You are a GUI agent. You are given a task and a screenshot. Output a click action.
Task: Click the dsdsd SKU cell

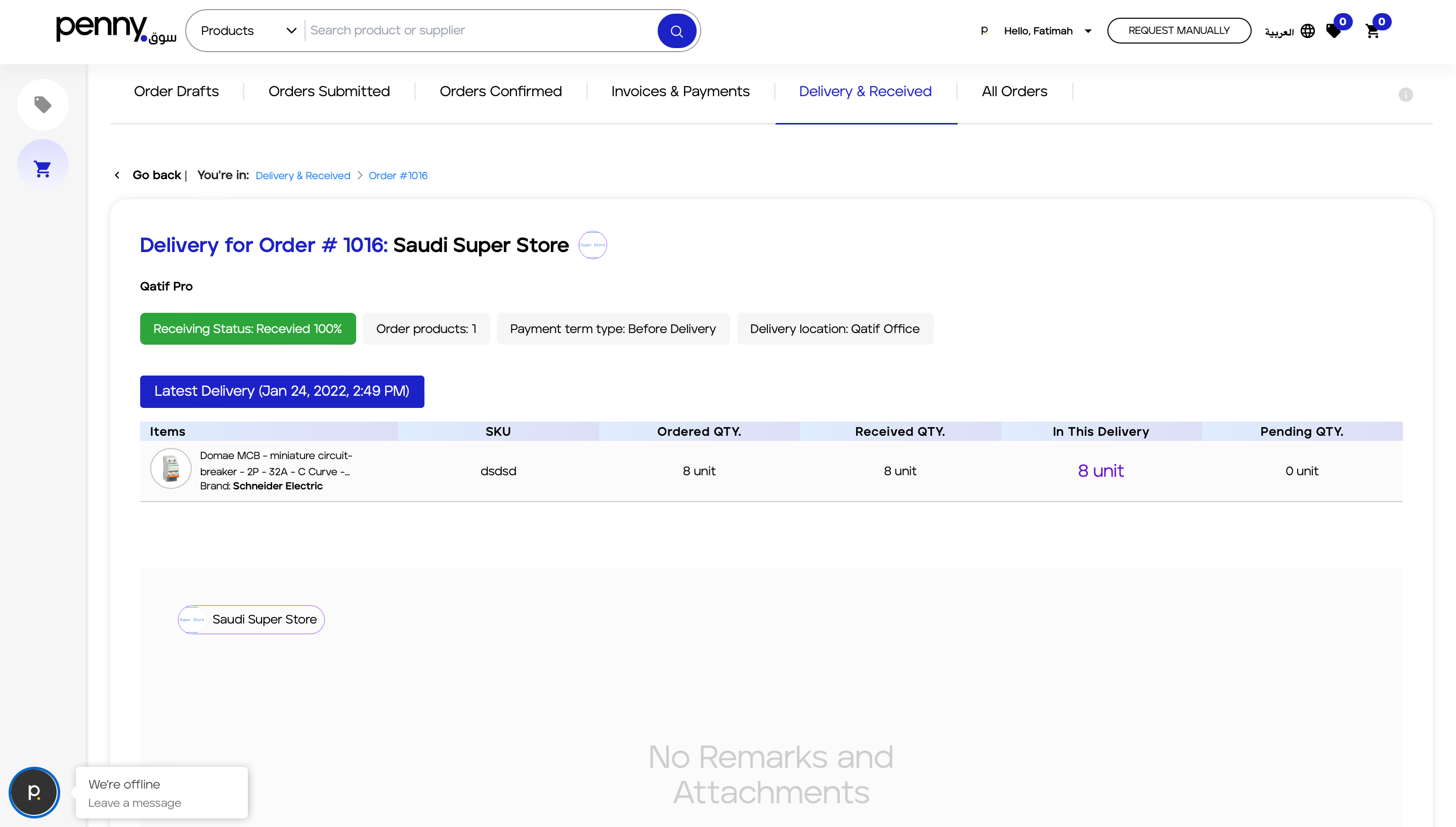tap(498, 471)
